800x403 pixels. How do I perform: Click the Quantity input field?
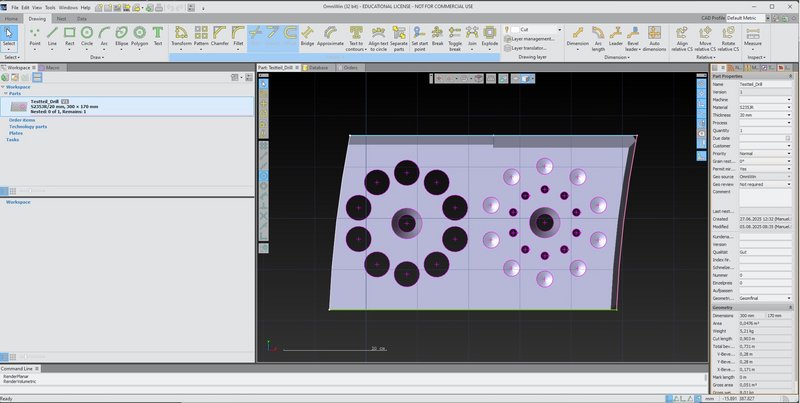[x=763, y=130]
